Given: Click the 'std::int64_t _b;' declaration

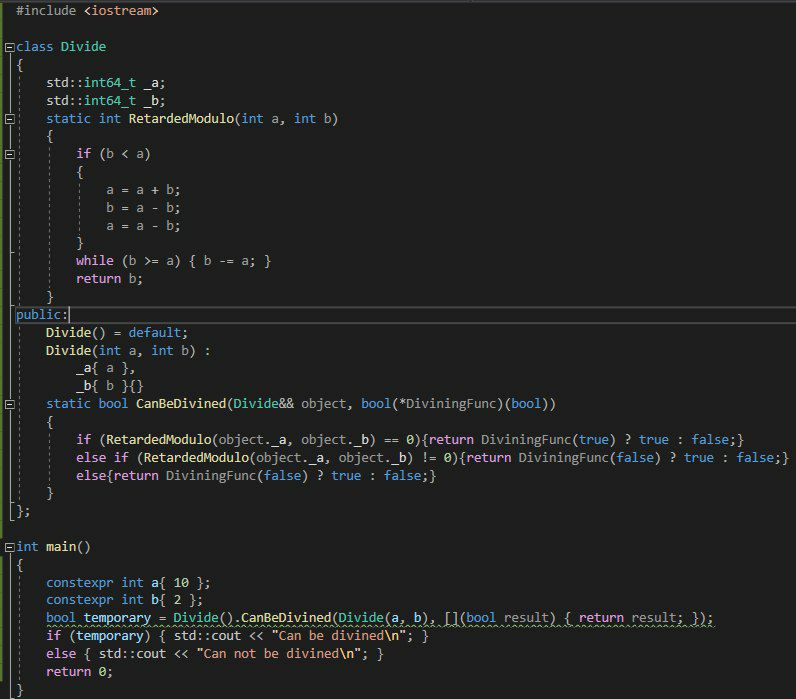Looking at the screenshot, I should (x=106, y=101).
